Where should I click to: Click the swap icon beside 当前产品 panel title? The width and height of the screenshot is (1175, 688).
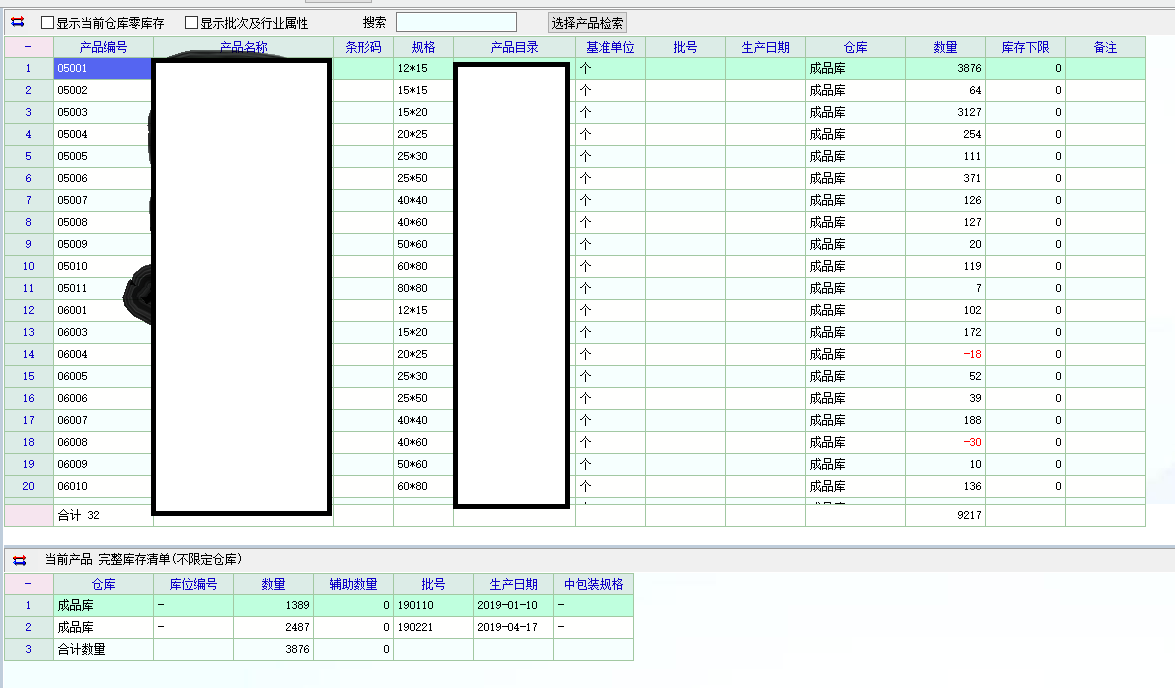[17, 560]
